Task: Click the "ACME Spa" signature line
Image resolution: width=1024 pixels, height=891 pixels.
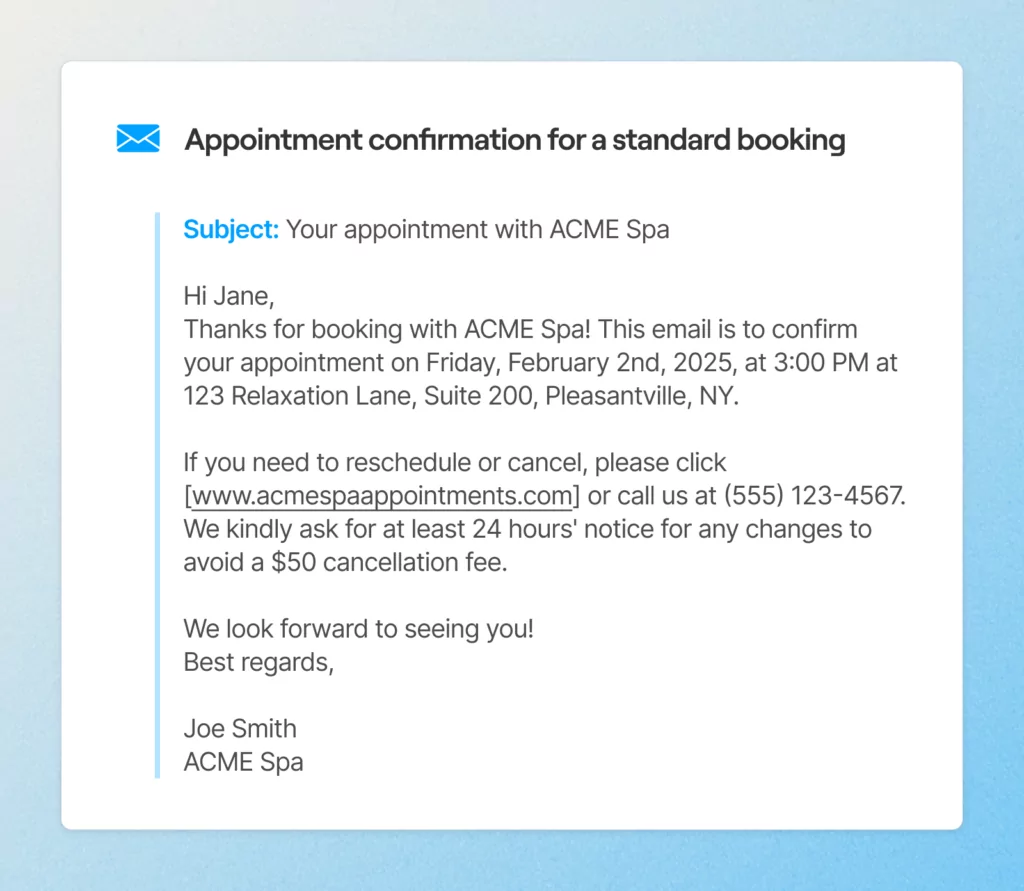Action: click(x=243, y=761)
